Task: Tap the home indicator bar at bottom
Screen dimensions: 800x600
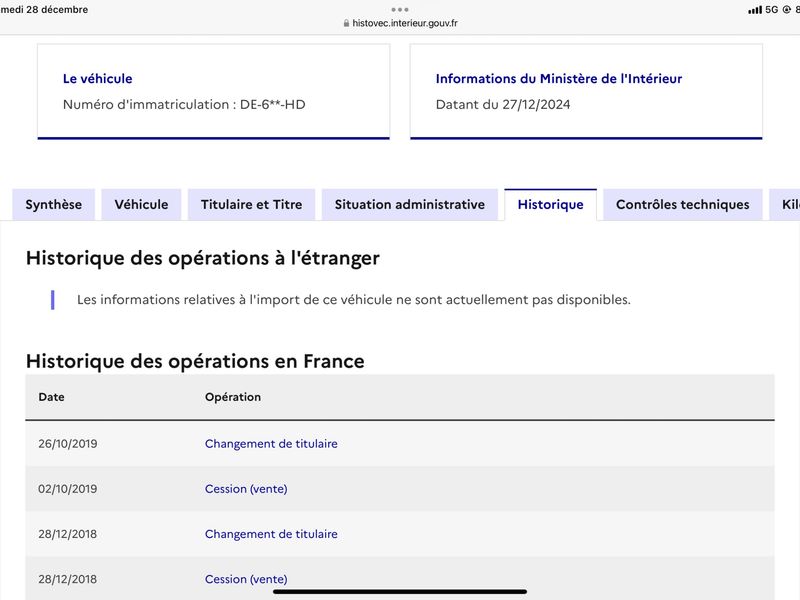Action: (x=400, y=592)
